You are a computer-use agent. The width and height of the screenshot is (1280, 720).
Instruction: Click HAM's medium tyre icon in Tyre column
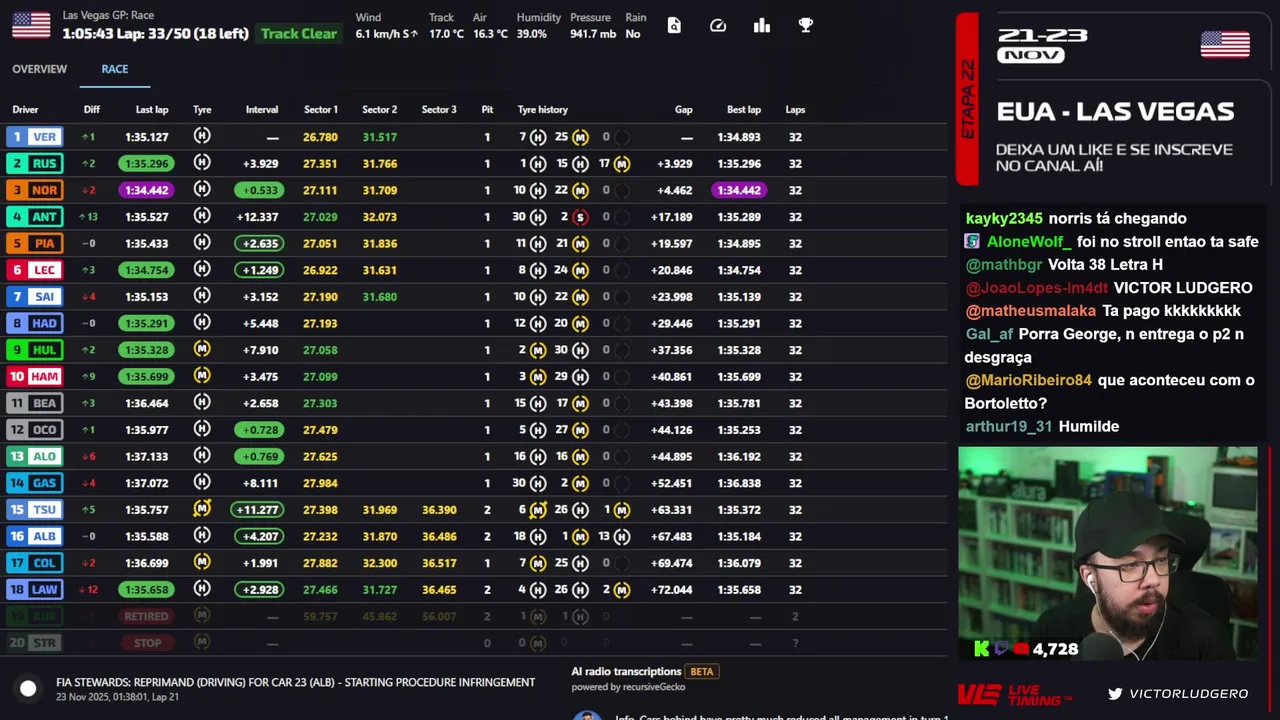[x=202, y=376]
